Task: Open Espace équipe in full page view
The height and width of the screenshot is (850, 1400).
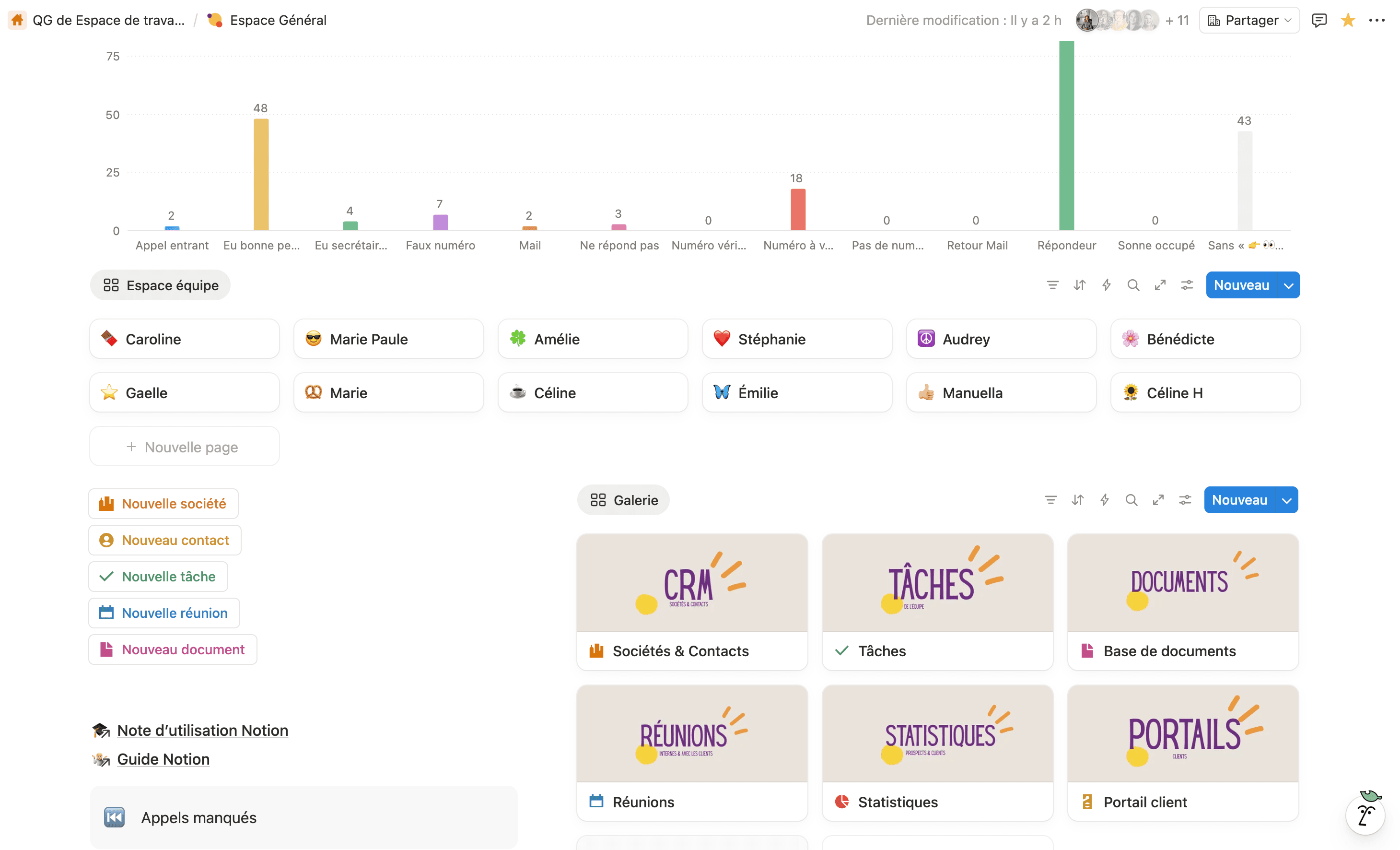Action: click(x=1160, y=285)
